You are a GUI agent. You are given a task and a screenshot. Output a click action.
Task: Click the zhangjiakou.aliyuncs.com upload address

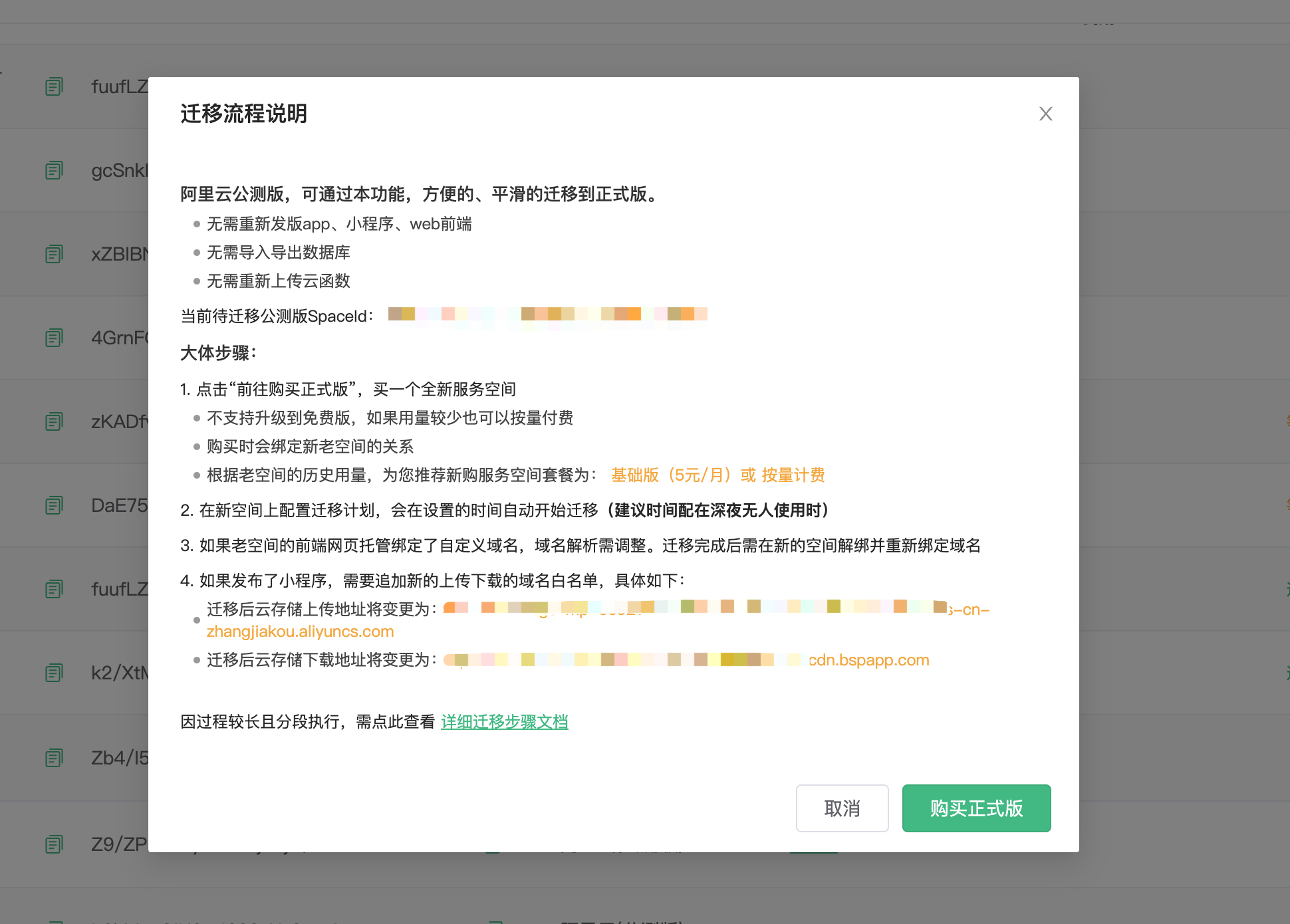click(300, 631)
